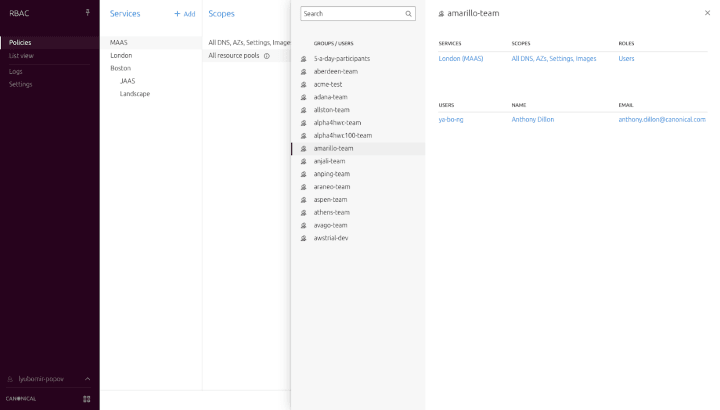Click the Services panel heading
Viewport: 720px width, 410px height.
(x=125, y=14)
